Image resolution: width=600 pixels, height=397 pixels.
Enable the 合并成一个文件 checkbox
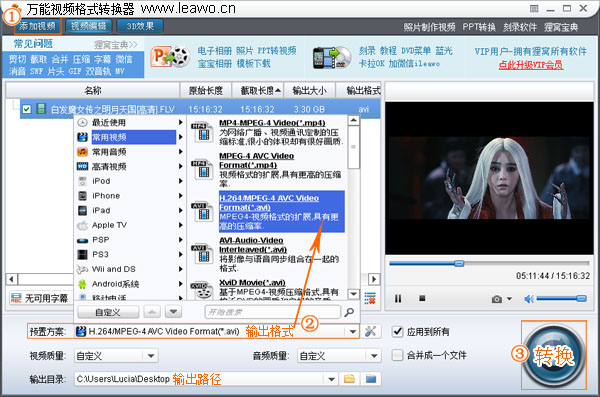(398, 355)
